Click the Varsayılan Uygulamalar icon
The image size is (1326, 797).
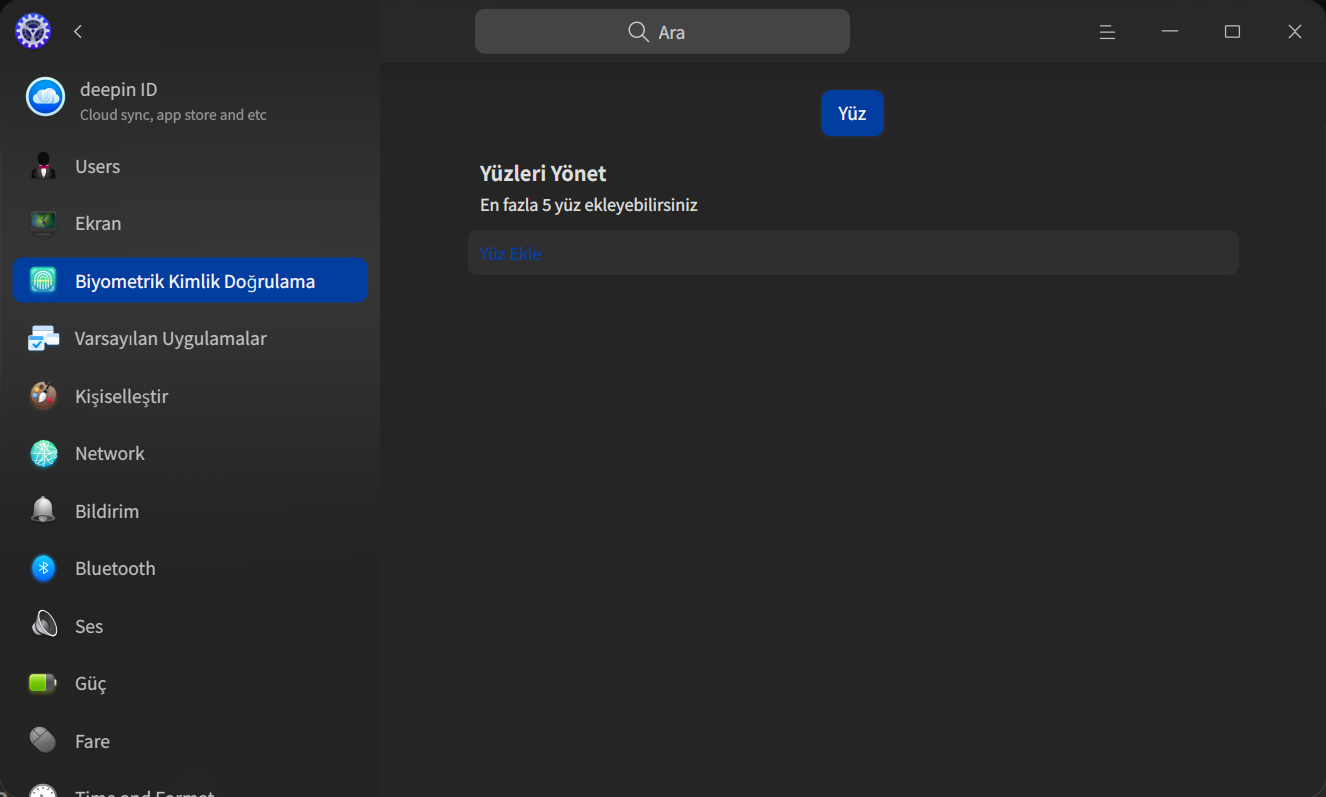pyautogui.click(x=43, y=338)
